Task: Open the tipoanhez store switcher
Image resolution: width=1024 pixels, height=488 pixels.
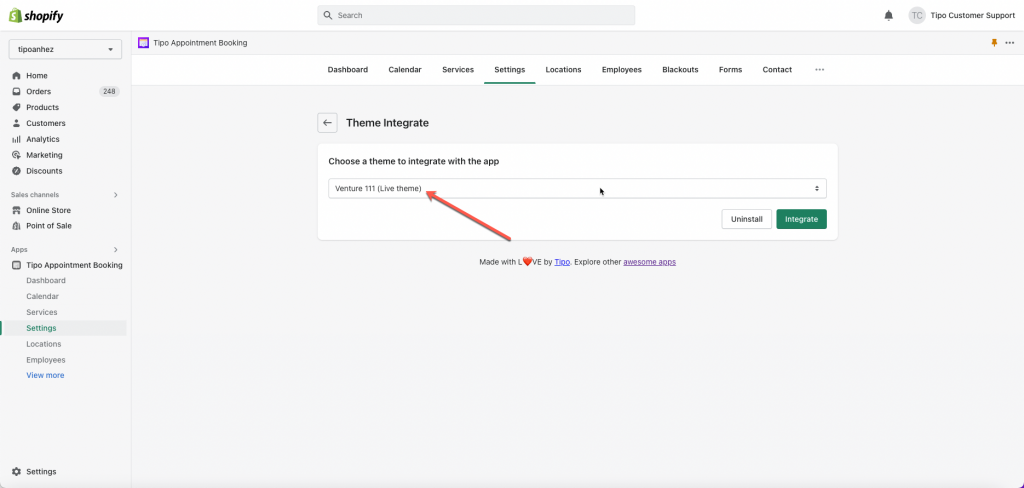Action: pos(65,50)
